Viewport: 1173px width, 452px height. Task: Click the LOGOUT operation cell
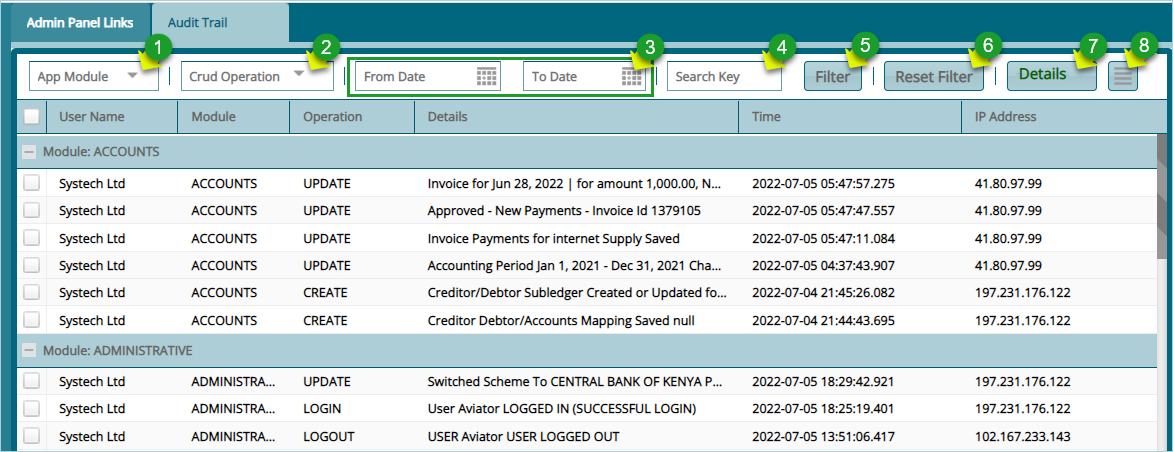click(x=328, y=436)
